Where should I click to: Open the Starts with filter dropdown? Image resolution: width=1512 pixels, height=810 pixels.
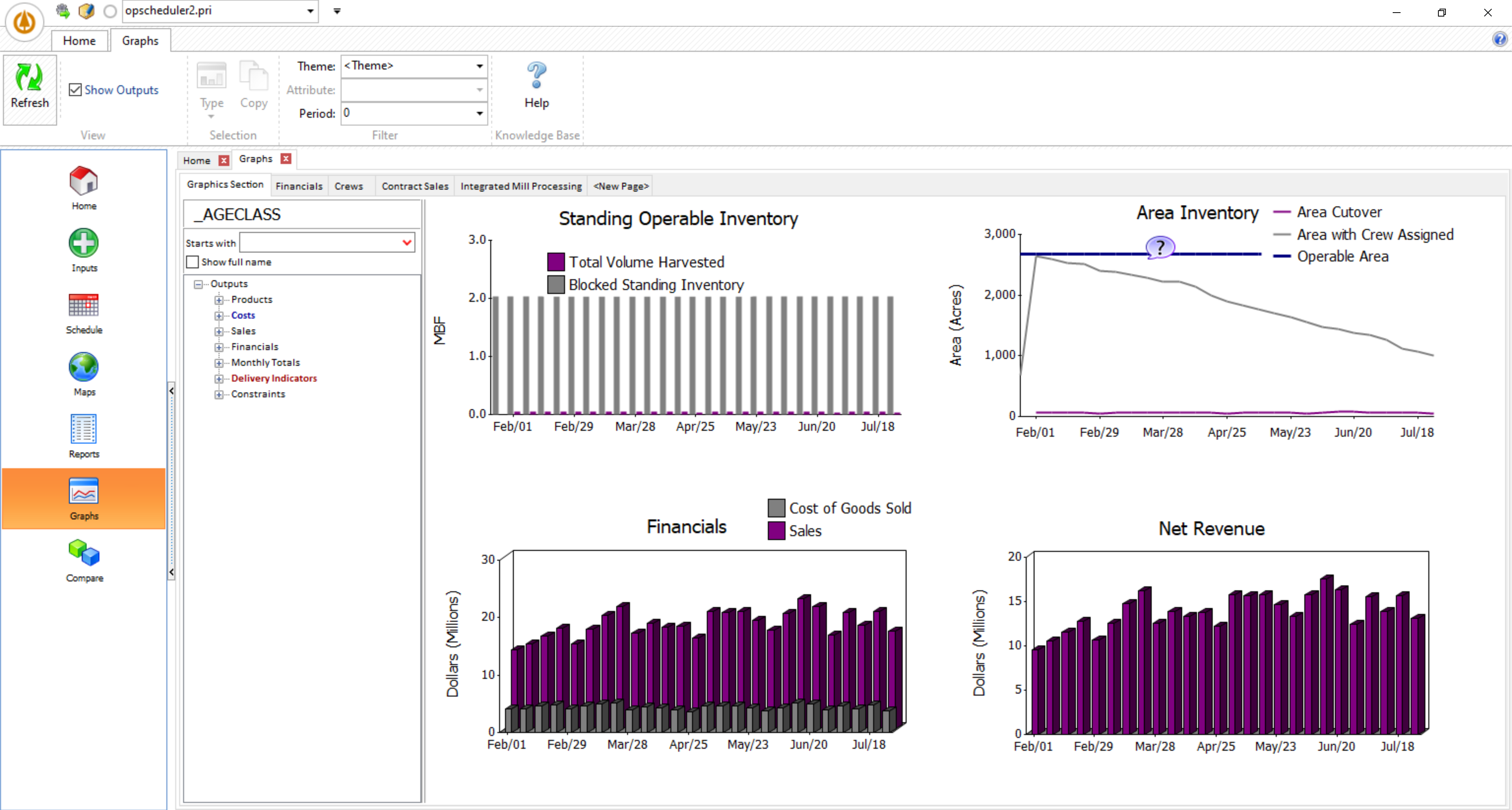pyautogui.click(x=406, y=243)
